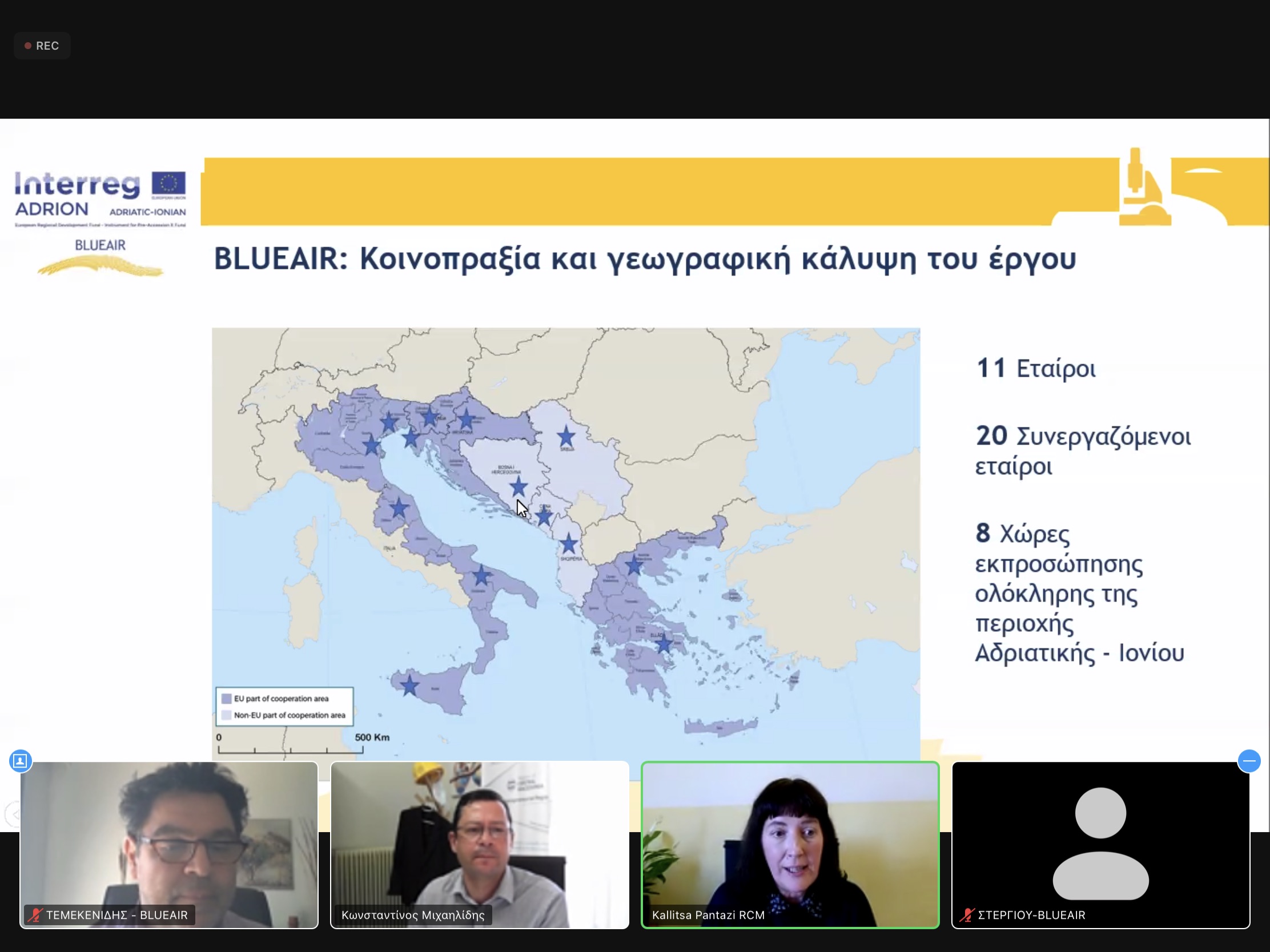Click the star marker over Sicily
The image size is (1270, 952).
click(409, 685)
